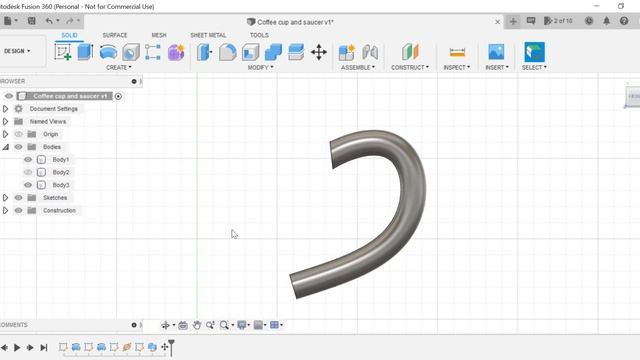Click the timeline end marker

click(171, 347)
